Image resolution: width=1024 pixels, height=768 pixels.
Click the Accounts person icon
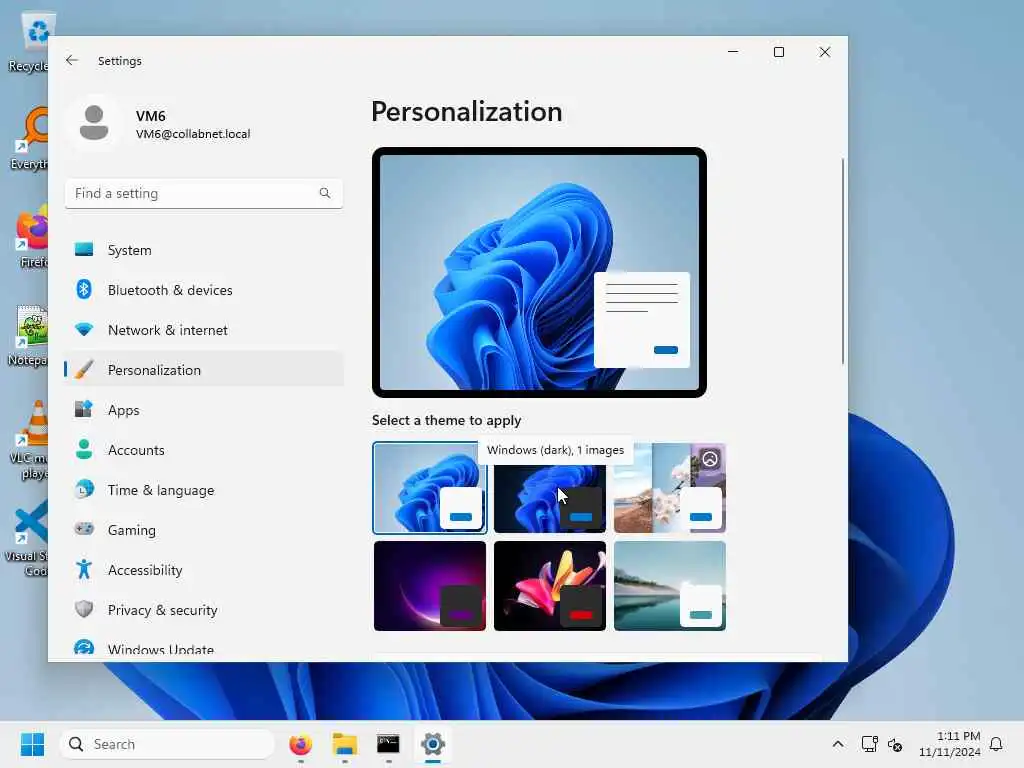coord(84,449)
